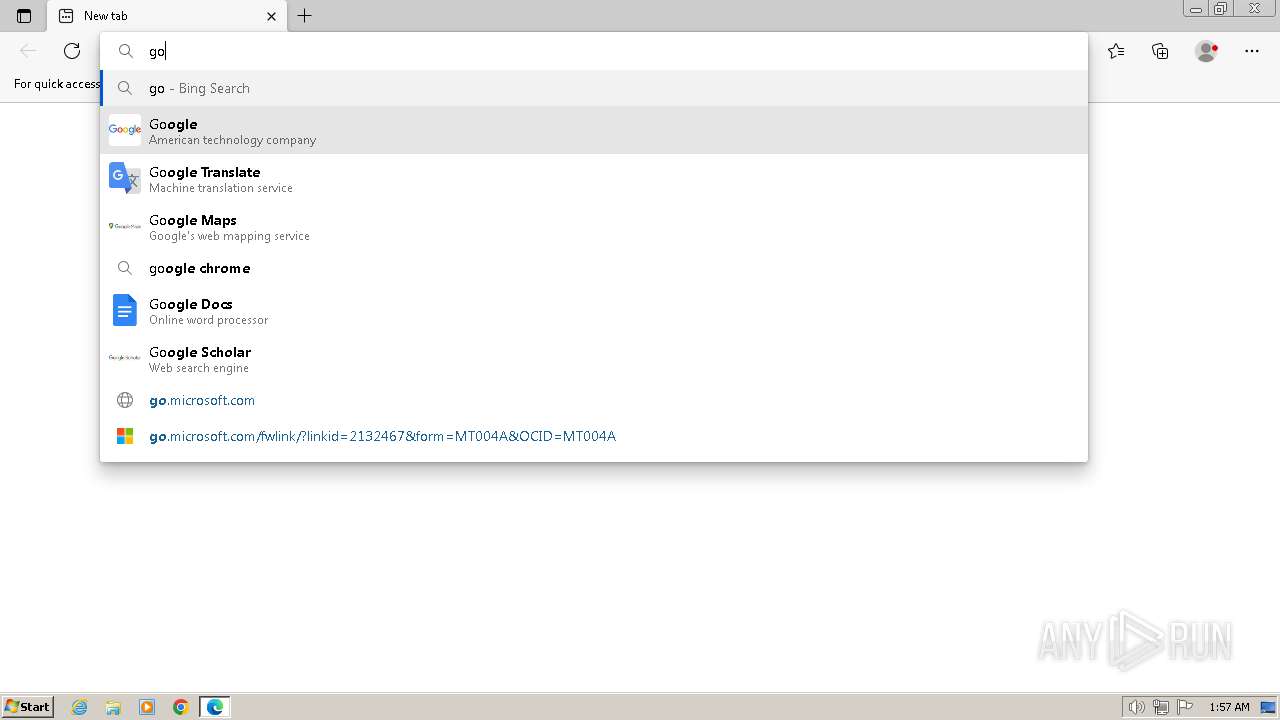1280x720 pixels.
Task: Open go.microsoft.com suggestion
Action: click(594, 400)
